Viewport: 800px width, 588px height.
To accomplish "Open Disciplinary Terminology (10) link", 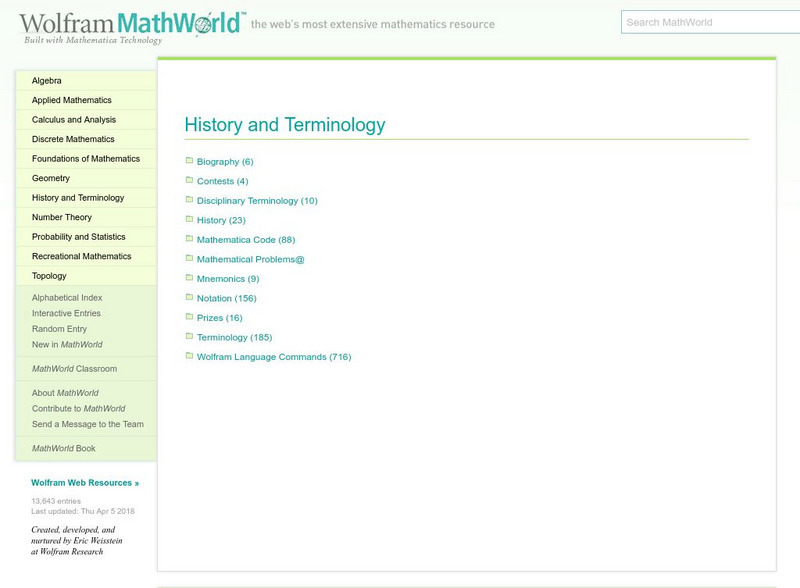I will (x=257, y=201).
